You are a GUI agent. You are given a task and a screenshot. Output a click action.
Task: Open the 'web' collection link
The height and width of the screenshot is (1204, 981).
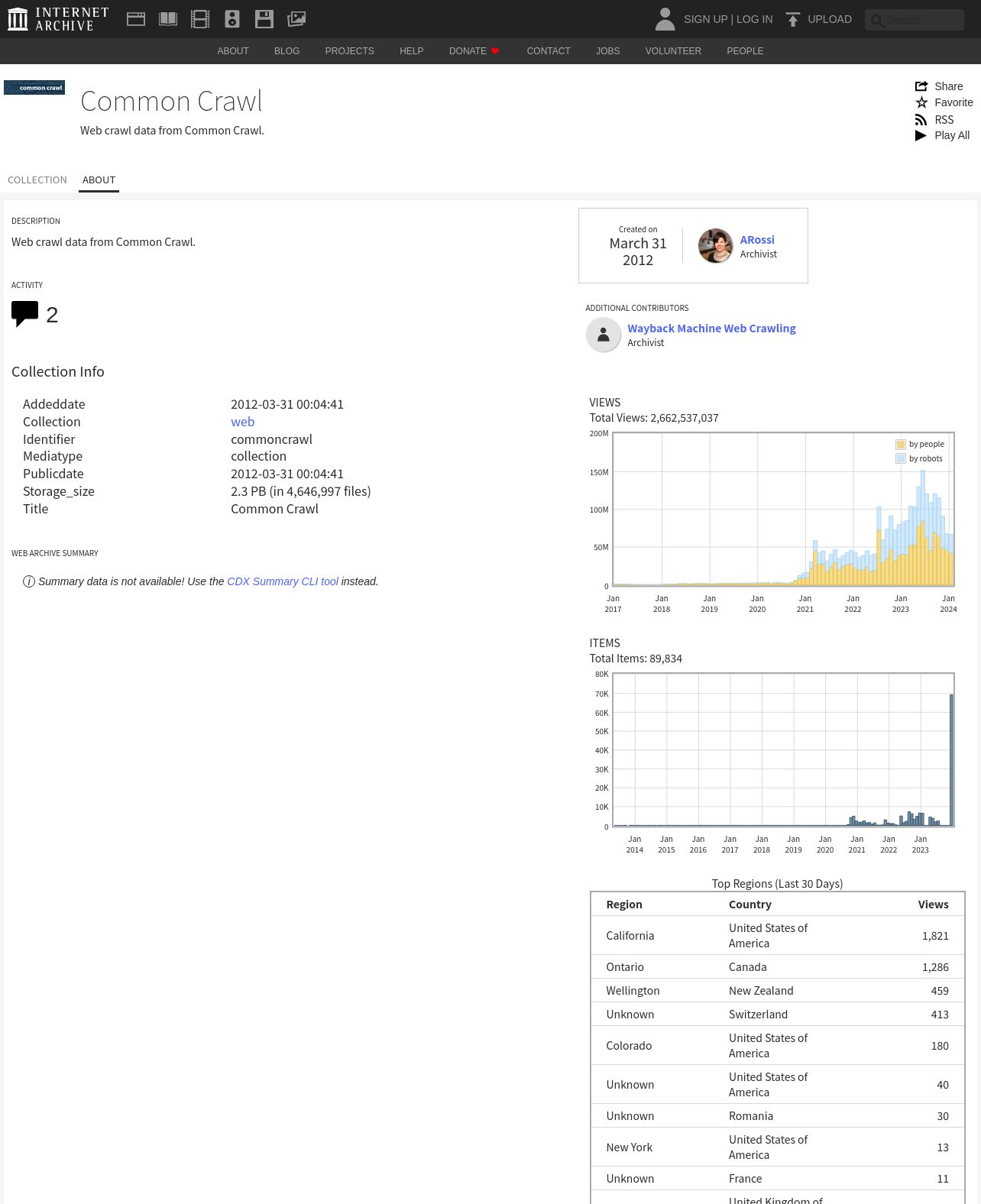(x=243, y=422)
